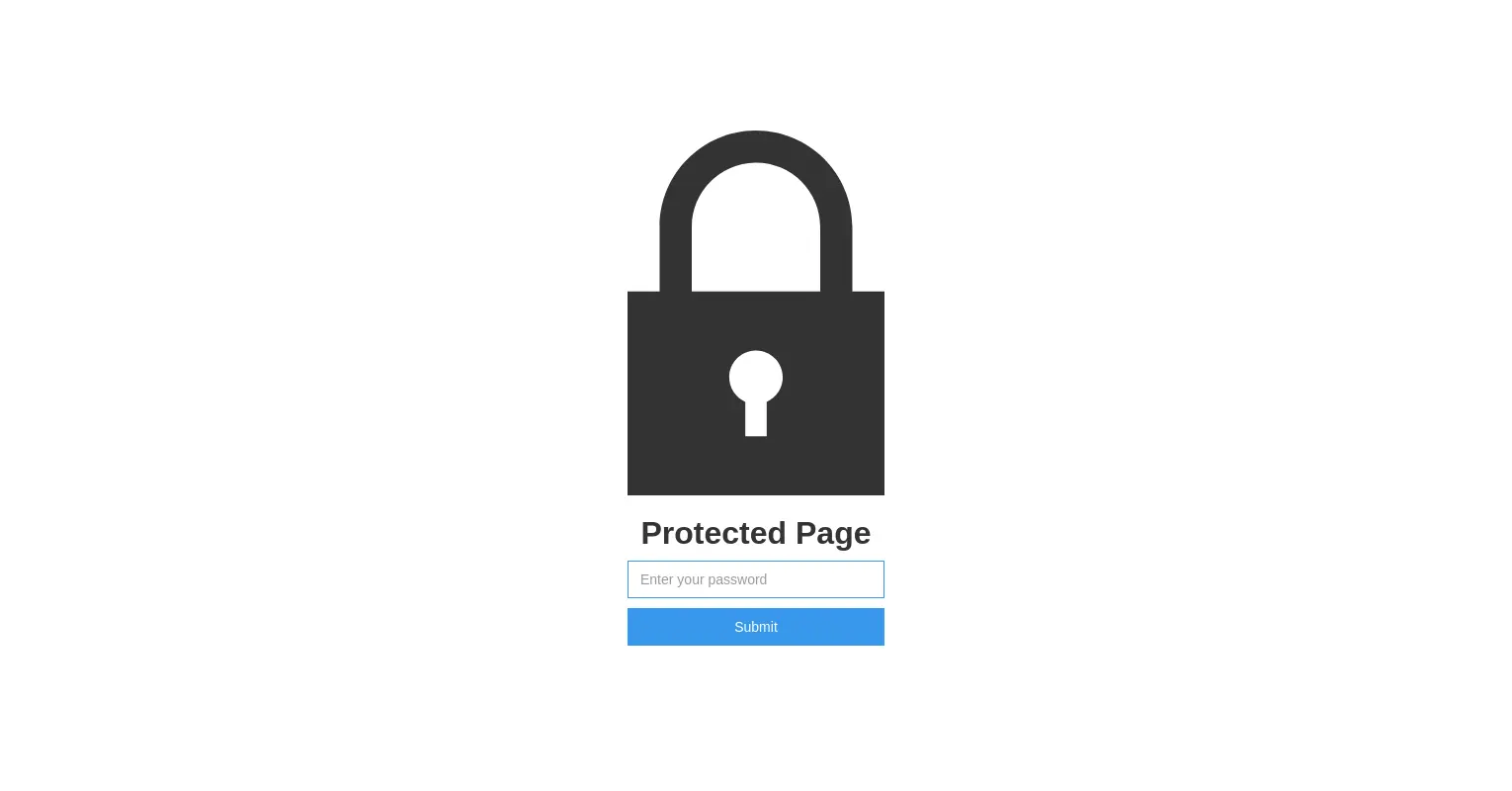Click the word Page in heading
The width and height of the screenshot is (1512, 791).
pos(833,535)
